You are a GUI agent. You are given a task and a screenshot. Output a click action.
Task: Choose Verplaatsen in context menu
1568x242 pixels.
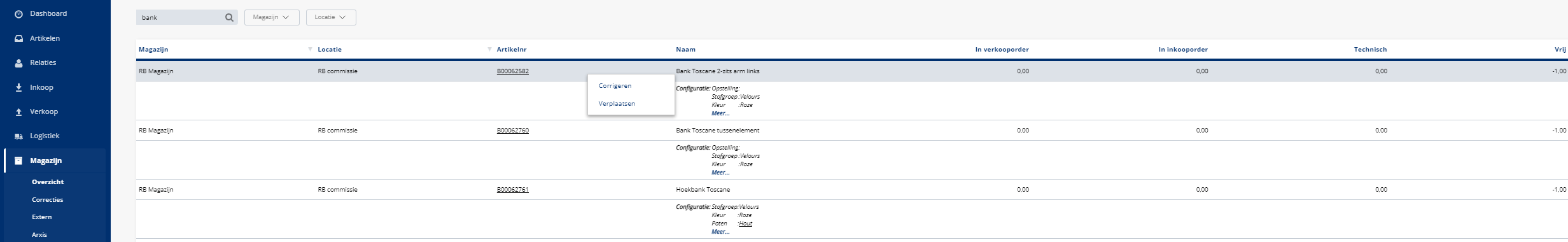(617, 103)
